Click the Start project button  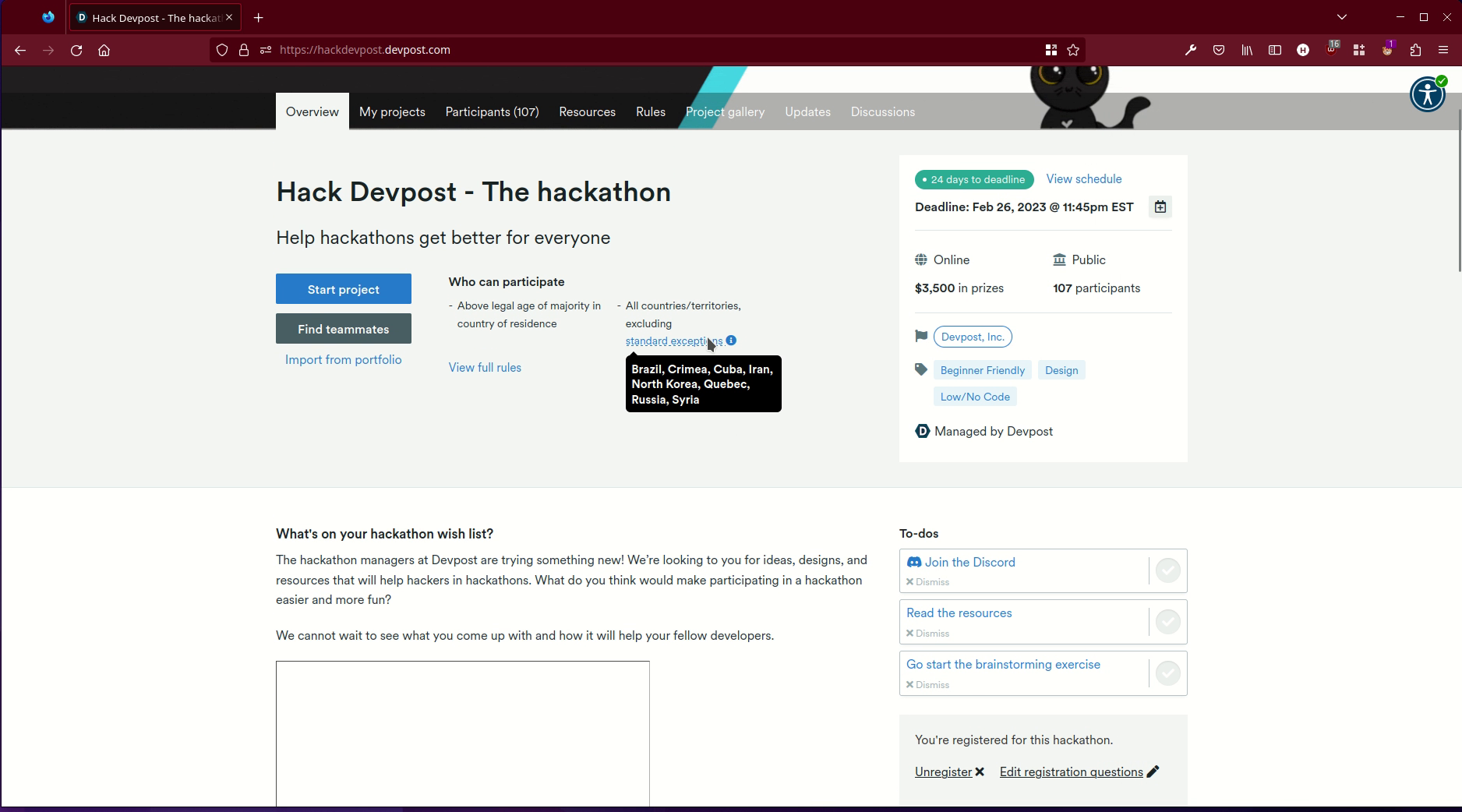(x=343, y=288)
